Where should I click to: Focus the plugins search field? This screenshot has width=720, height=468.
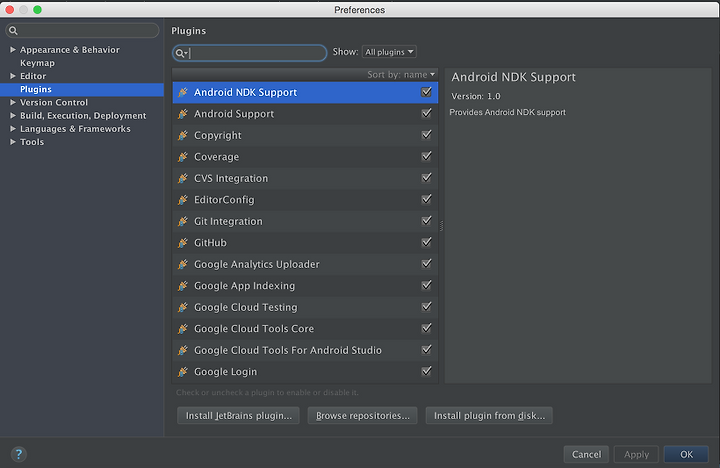[x=249, y=53]
